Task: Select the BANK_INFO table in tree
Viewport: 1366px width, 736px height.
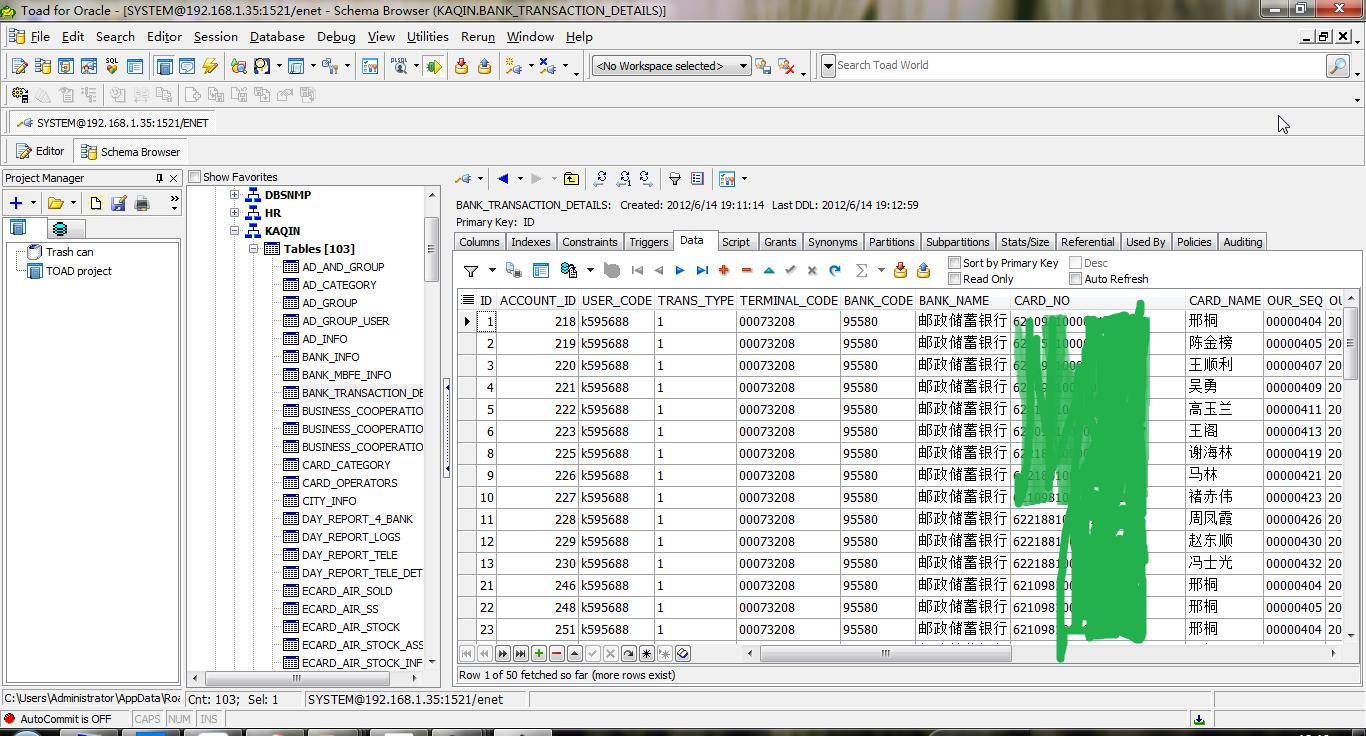Action: (x=331, y=357)
